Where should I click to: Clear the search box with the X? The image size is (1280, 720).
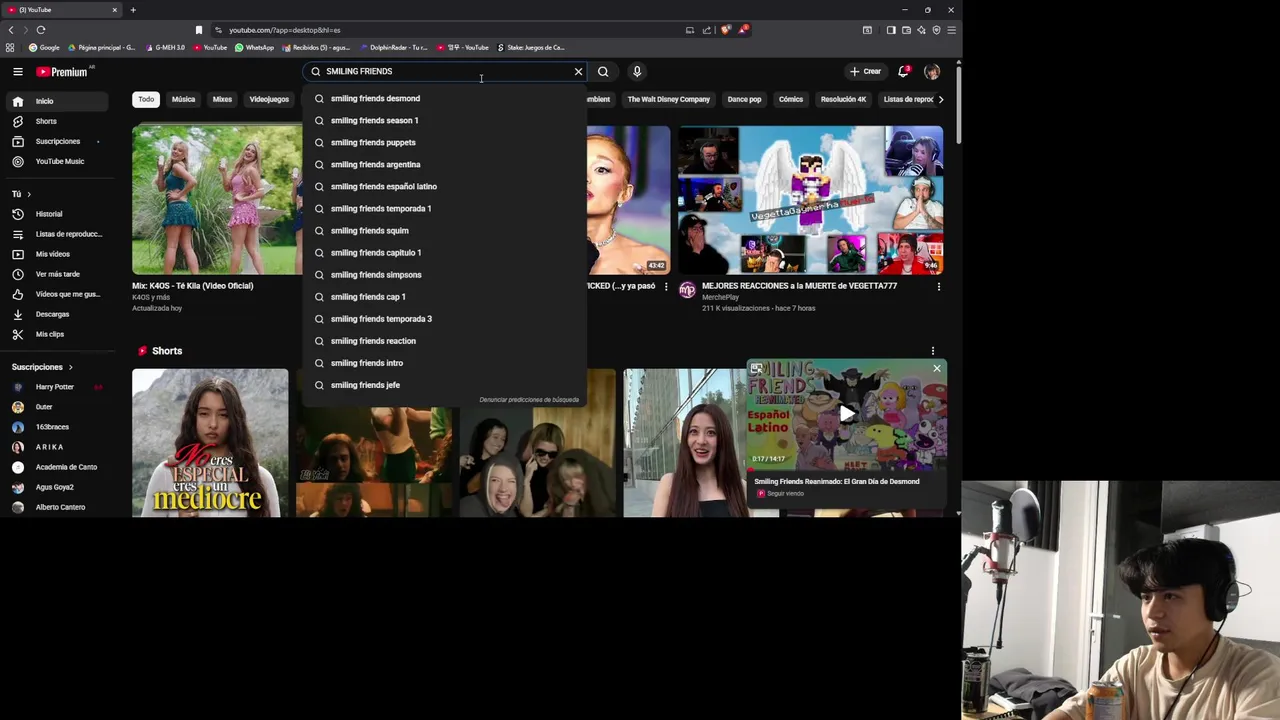coord(578,72)
